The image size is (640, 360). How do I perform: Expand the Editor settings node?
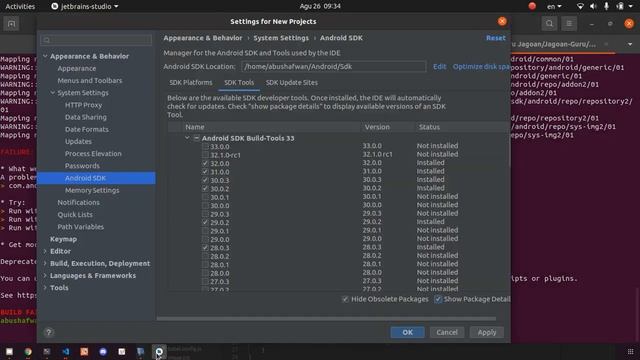[45, 251]
